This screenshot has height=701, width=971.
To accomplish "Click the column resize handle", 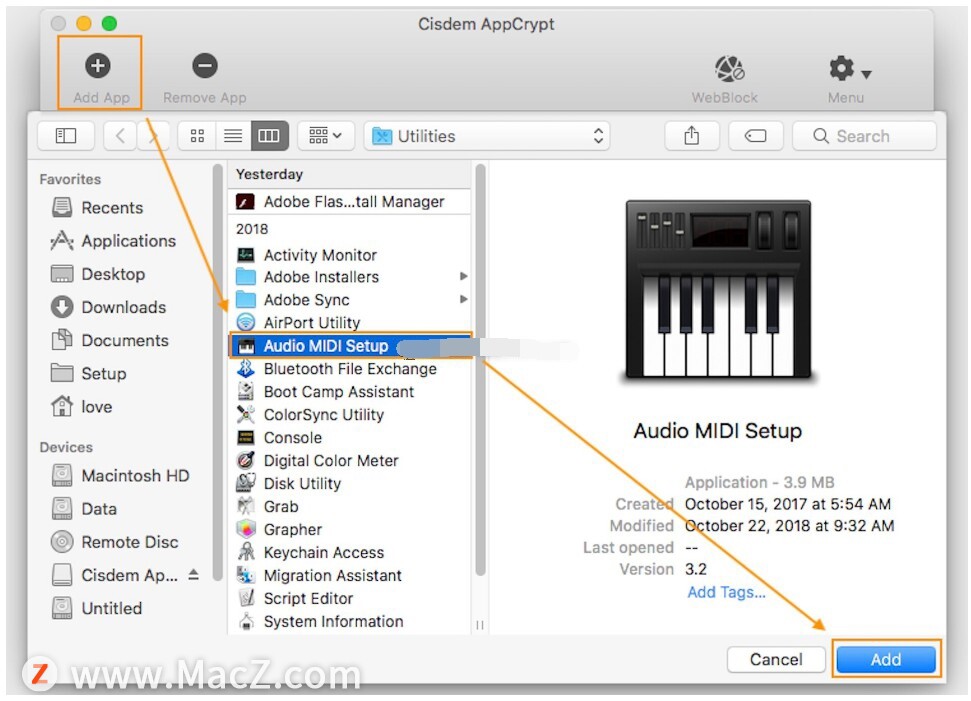I will (x=480, y=625).
